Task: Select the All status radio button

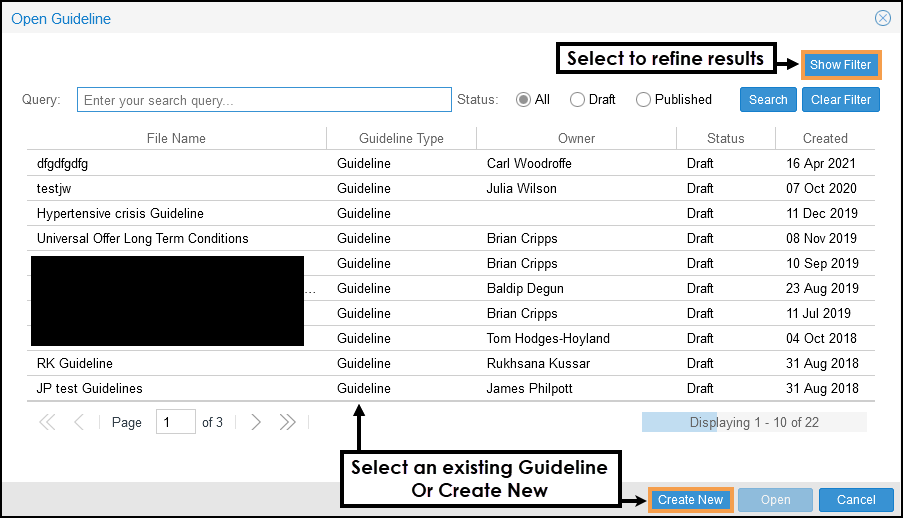Action: [523, 100]
